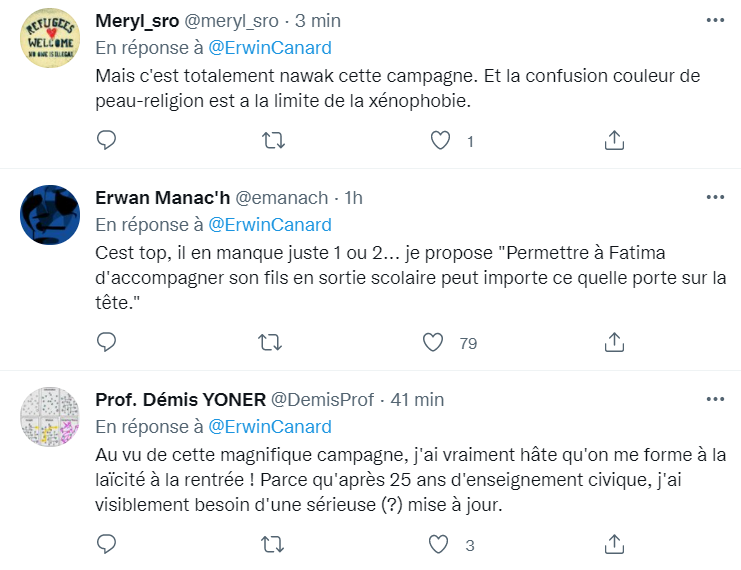Reply to Erwan Manac'h's tweet
741x570 pixels.
click(x=107, y=343)
